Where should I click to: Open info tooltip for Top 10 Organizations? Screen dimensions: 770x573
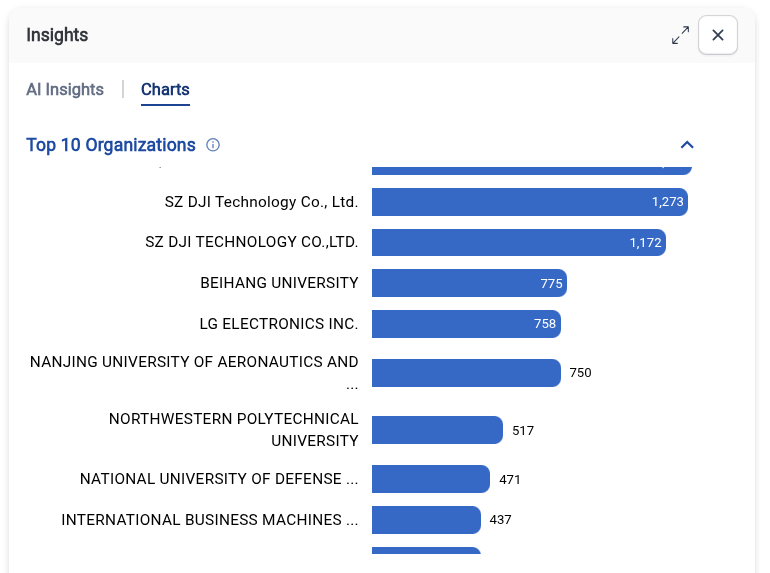[x=213, y=145]
